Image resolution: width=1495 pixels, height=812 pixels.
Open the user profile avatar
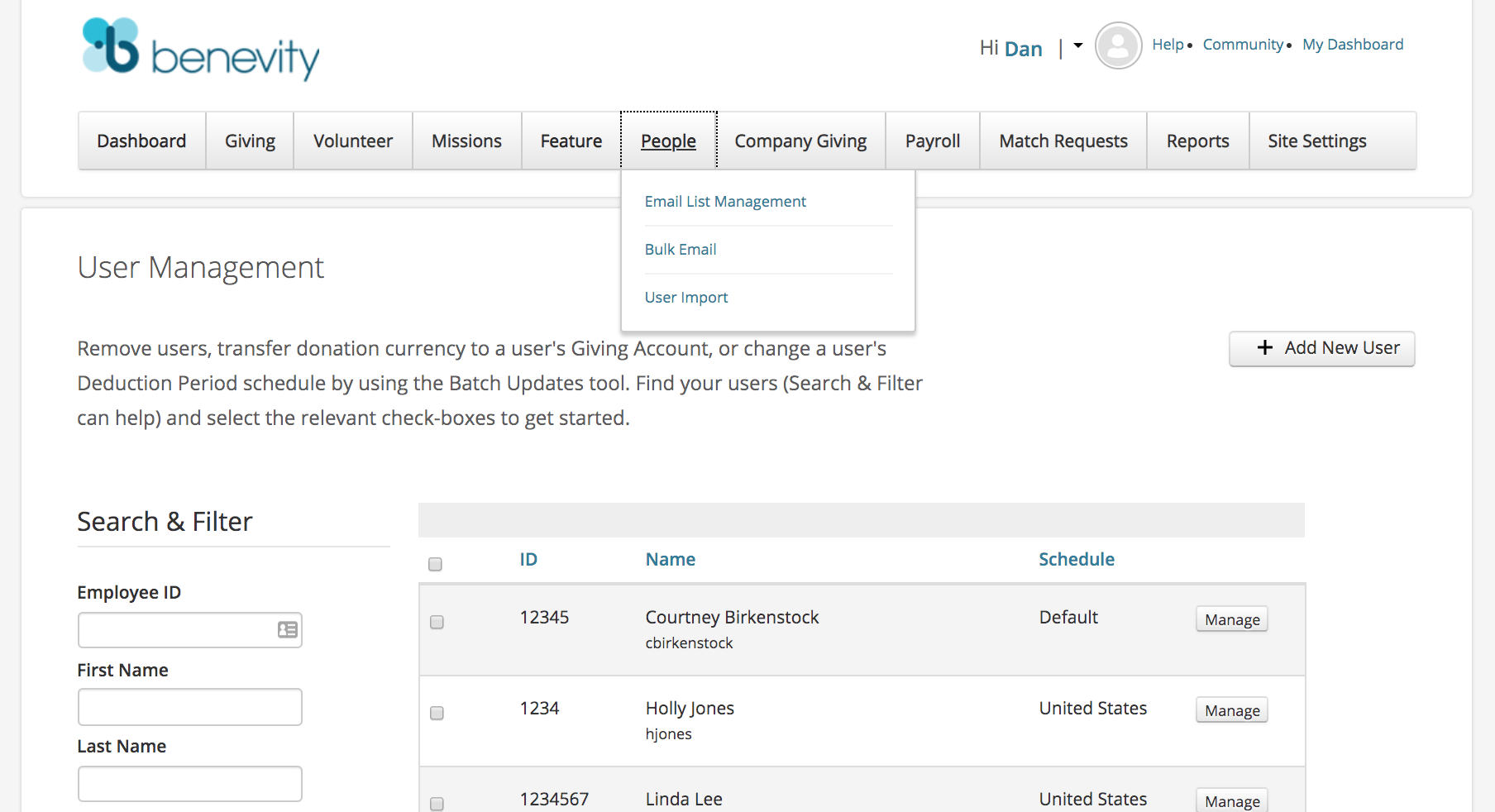(1118, 45)
